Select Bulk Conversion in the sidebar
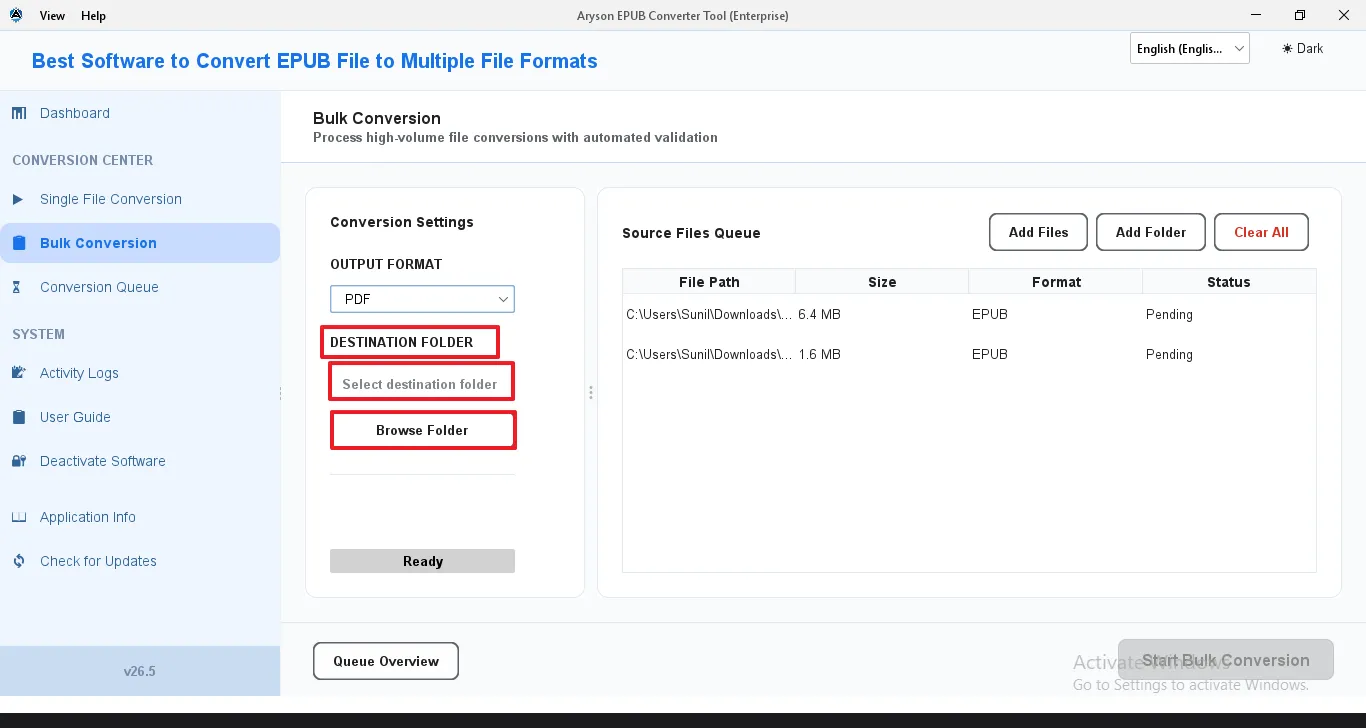1366x728 pixels. pyautogui.click(x=140, y=243)
